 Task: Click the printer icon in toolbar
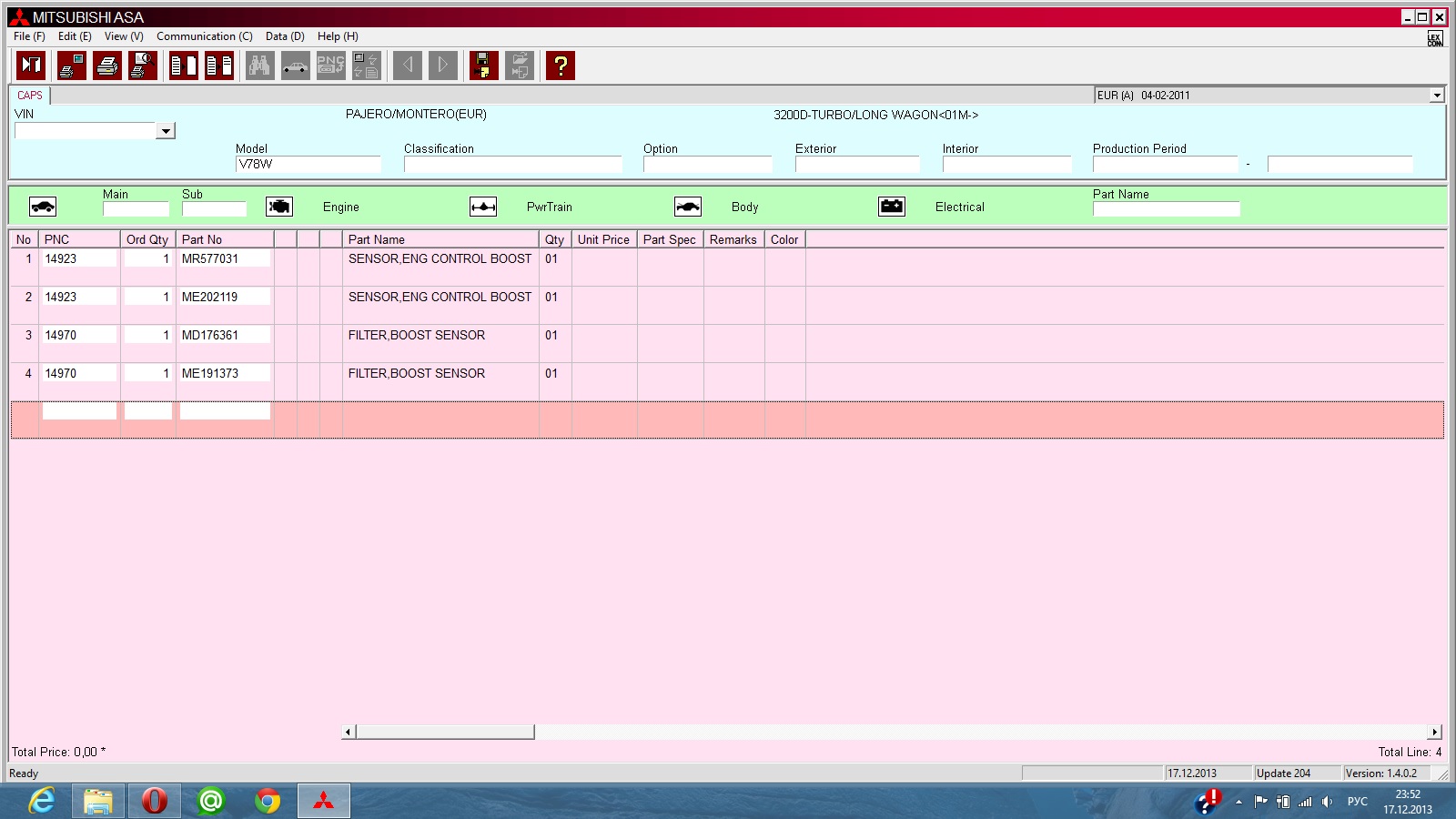click(x=107, y=66)
